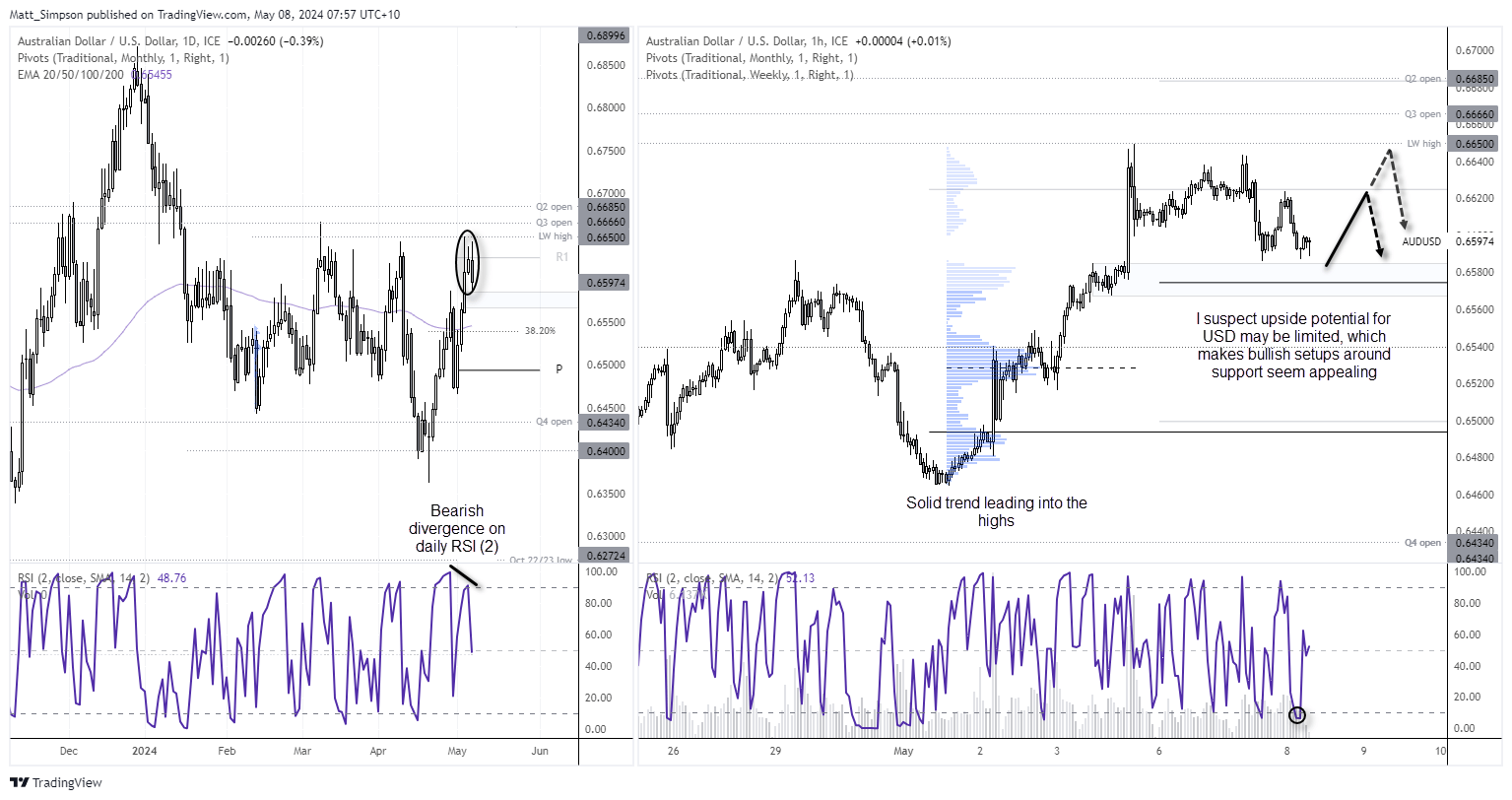The image size is (1512, 800).
Task: Click the 1h RSI indicator label showing 52.13
Action: click(730, 578)
